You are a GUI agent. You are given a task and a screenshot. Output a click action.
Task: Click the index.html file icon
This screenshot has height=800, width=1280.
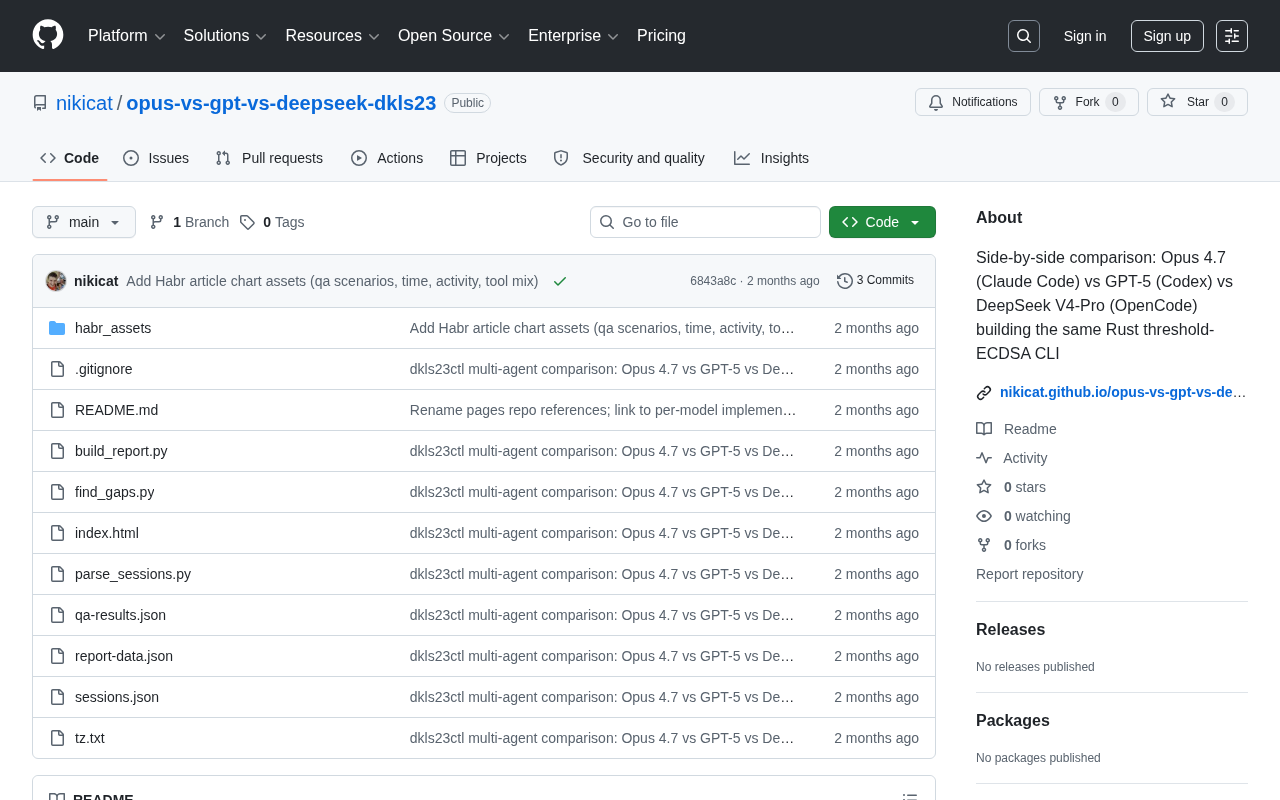(x=57, y=533)
